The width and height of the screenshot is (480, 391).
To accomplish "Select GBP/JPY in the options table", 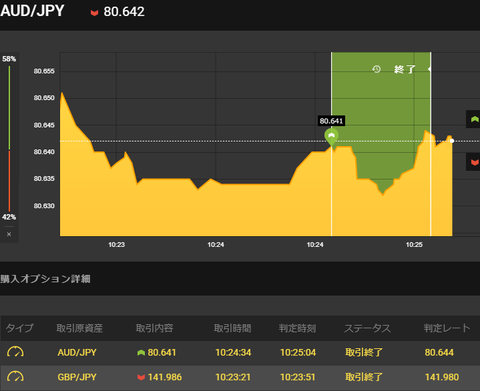I will click(x=77, y=377).
